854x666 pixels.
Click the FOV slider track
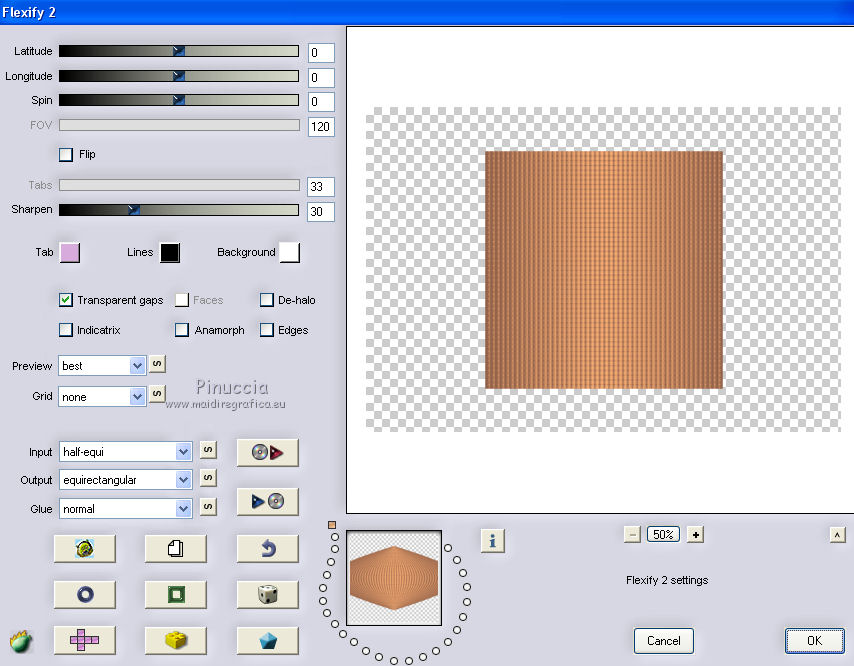pos(179,125)
